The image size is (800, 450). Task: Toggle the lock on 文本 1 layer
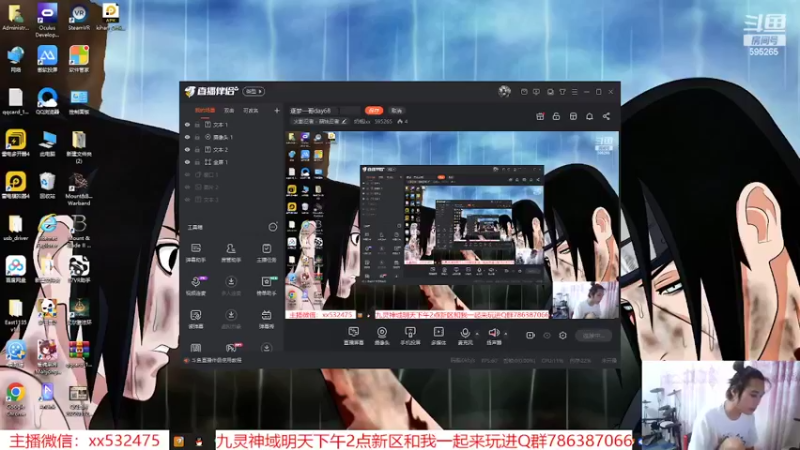197,124
